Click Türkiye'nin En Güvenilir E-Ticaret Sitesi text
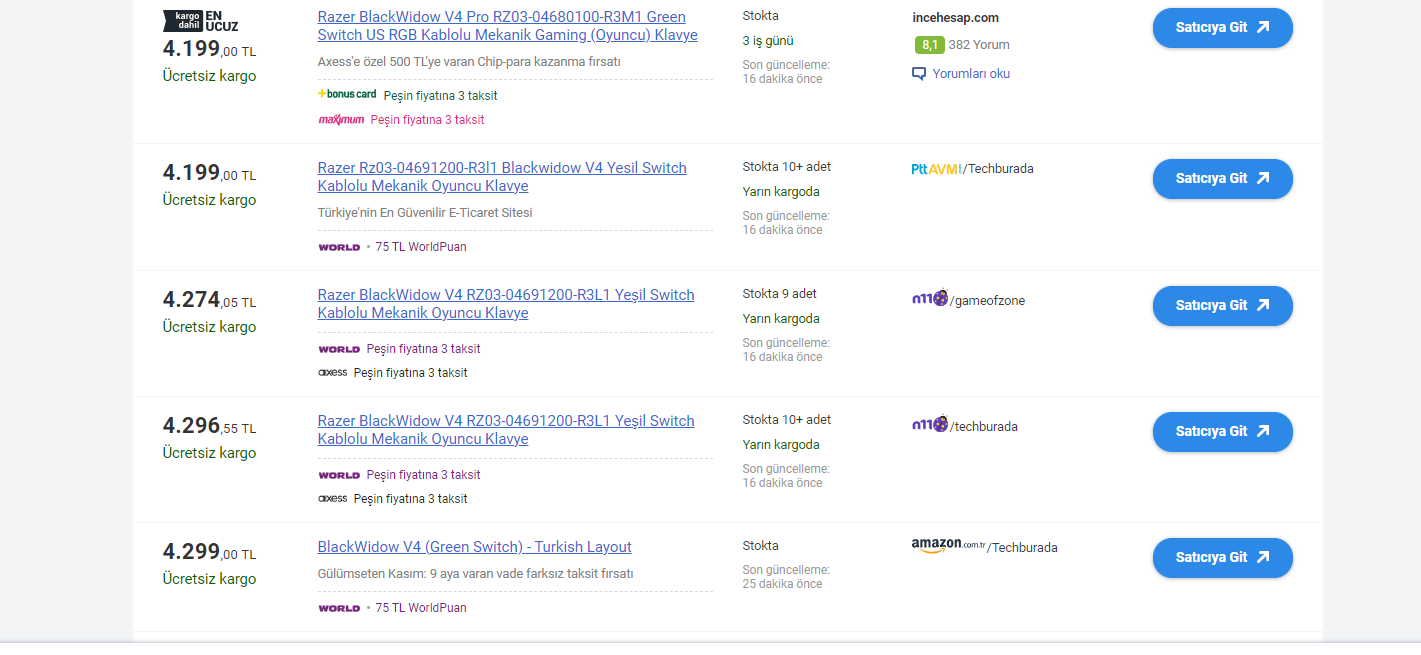 (x=425, y=213)
